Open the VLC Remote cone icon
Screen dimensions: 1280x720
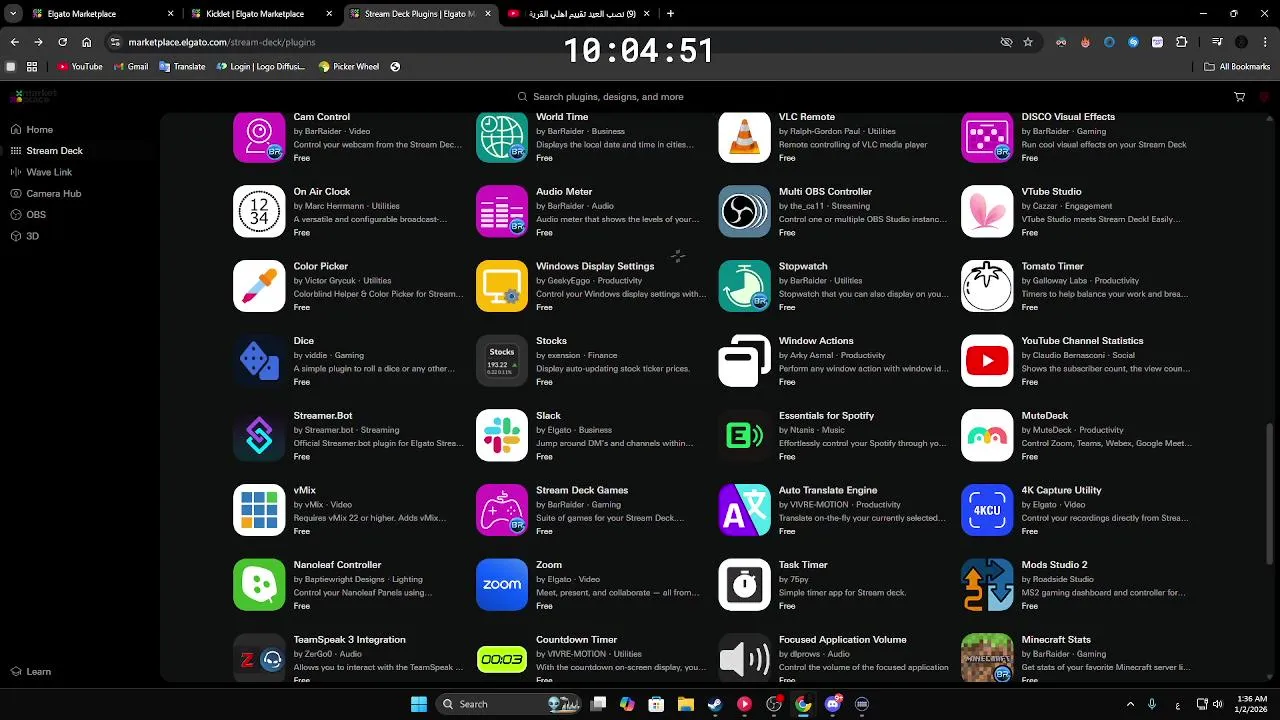(x=744, y=136)
